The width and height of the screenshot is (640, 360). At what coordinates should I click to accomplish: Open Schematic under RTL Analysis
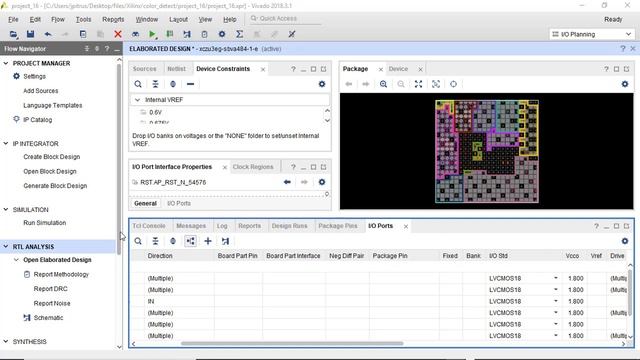[x=48, y=318]
